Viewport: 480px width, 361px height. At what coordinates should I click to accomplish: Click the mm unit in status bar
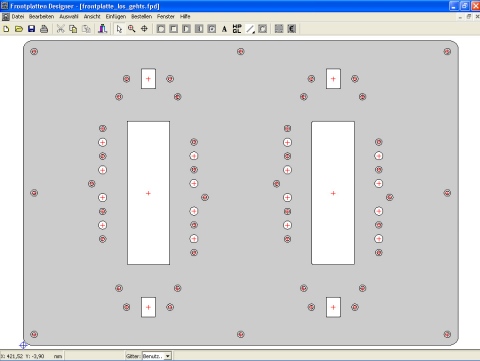click(58, 356)
